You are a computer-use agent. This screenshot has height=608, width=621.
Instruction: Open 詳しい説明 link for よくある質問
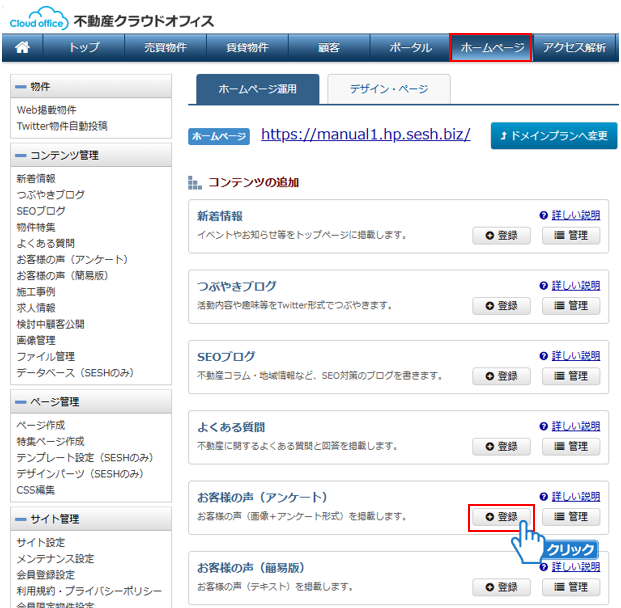(x=576, y=426)
